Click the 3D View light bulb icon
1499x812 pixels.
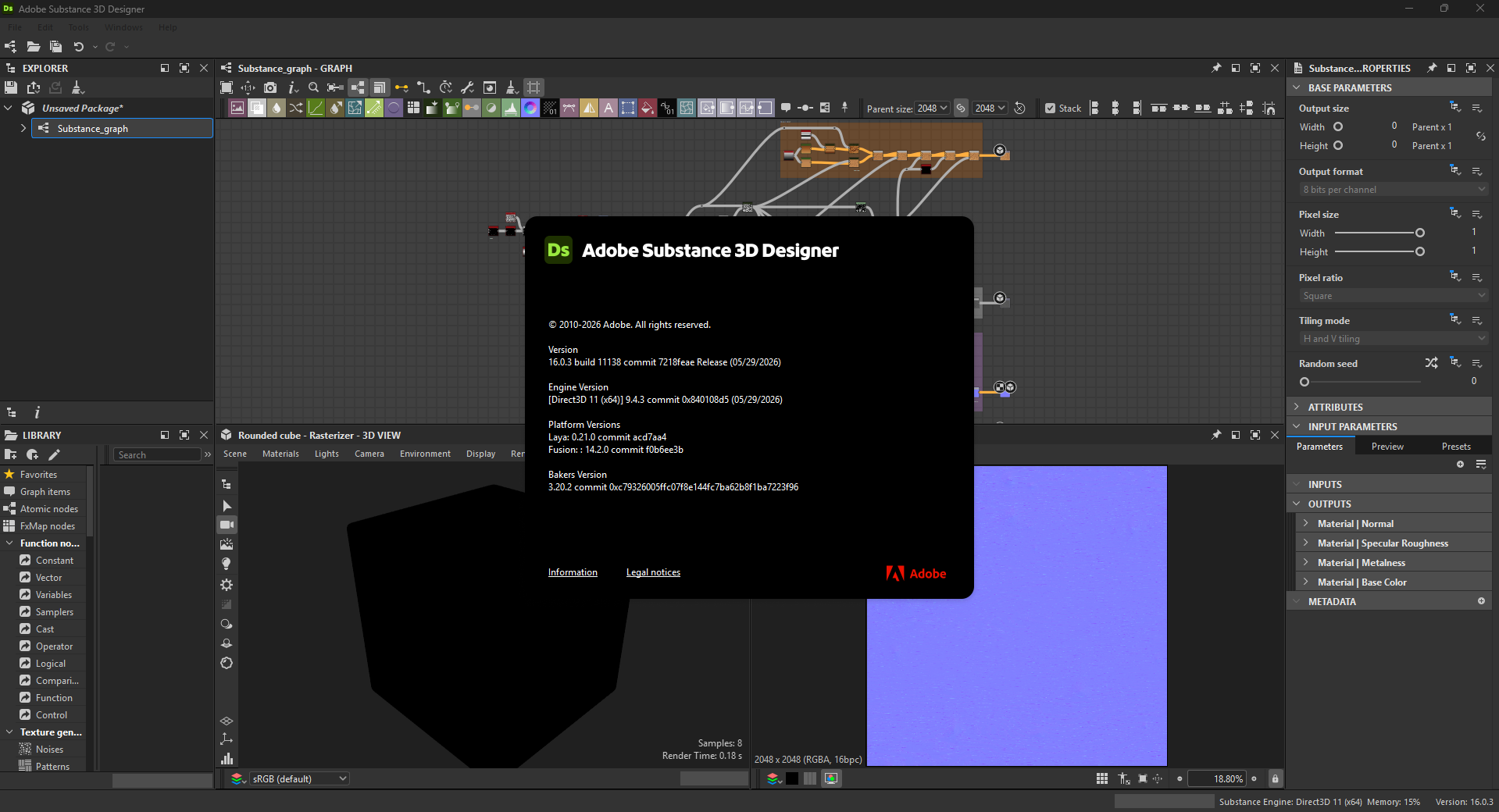pyautogui.click(x=227, y=564)
